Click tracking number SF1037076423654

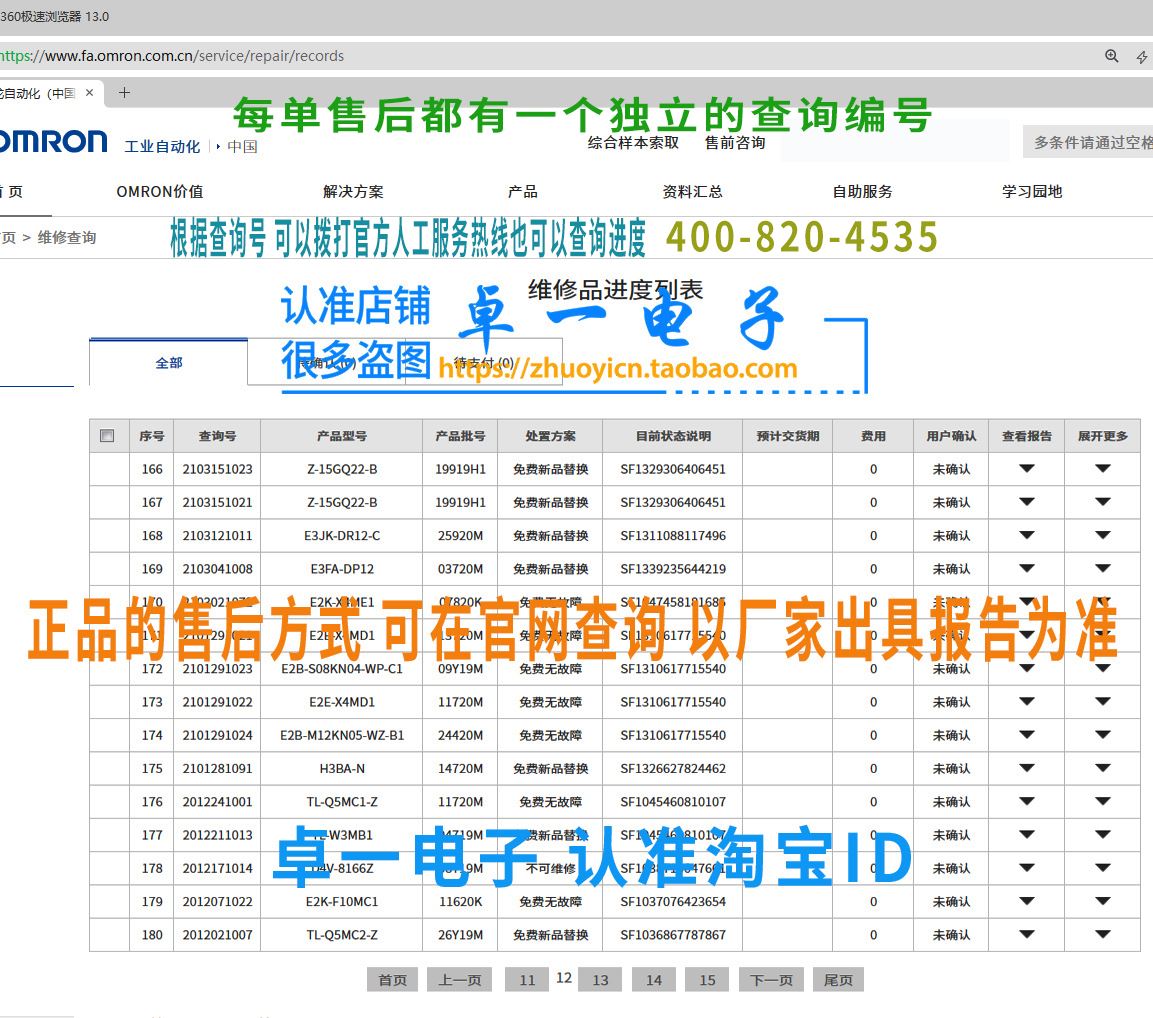pos(673,901)
